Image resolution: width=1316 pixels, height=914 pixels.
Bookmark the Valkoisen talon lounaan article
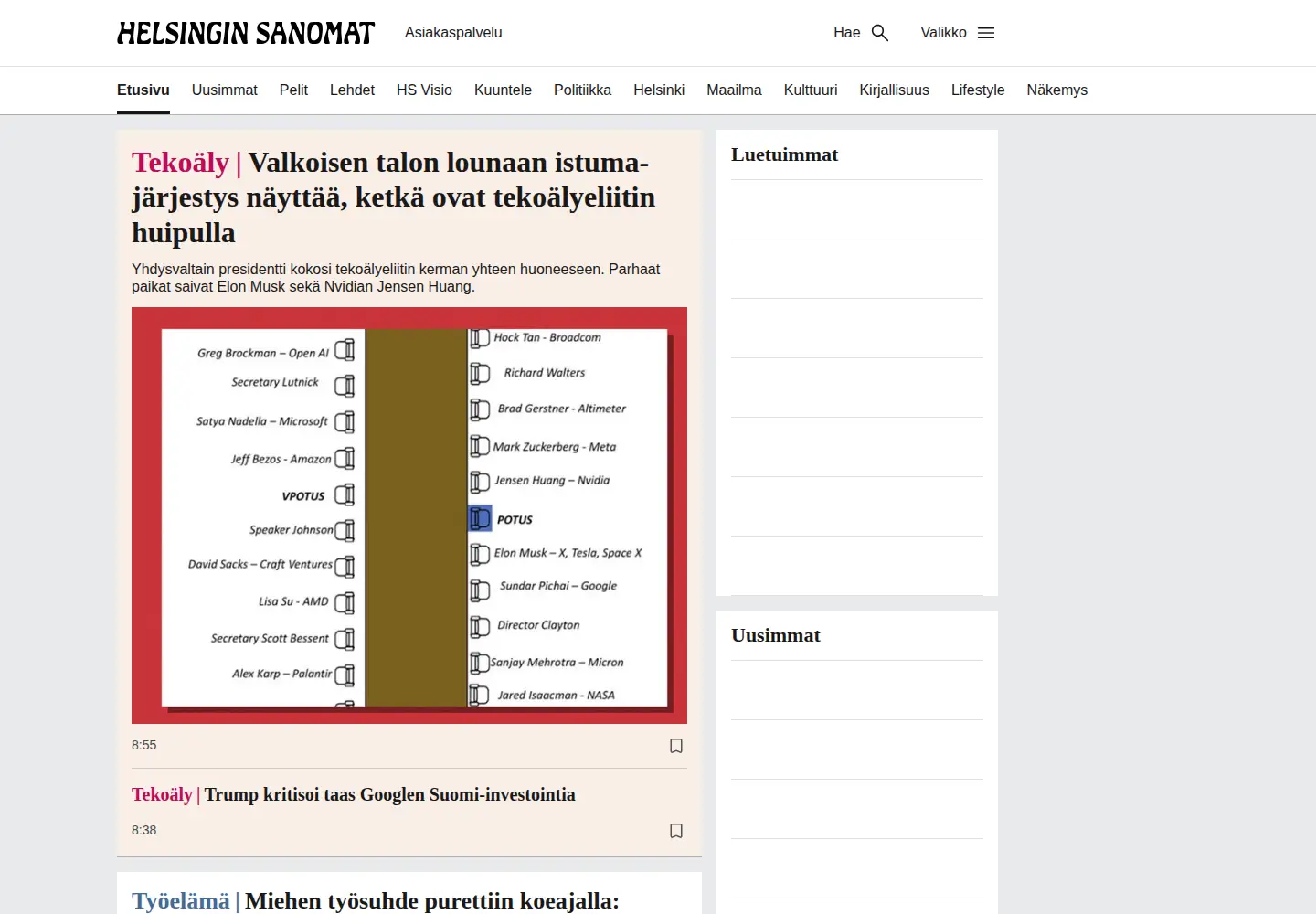point(676,746)
